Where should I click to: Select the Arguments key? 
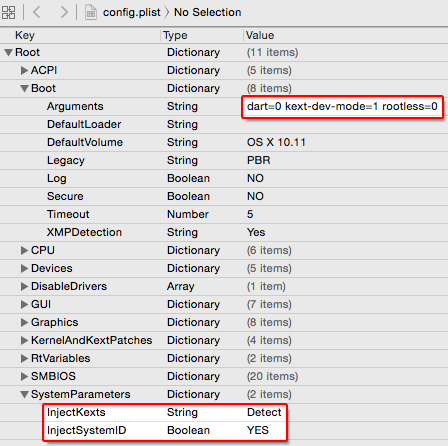tap(75, 107)
